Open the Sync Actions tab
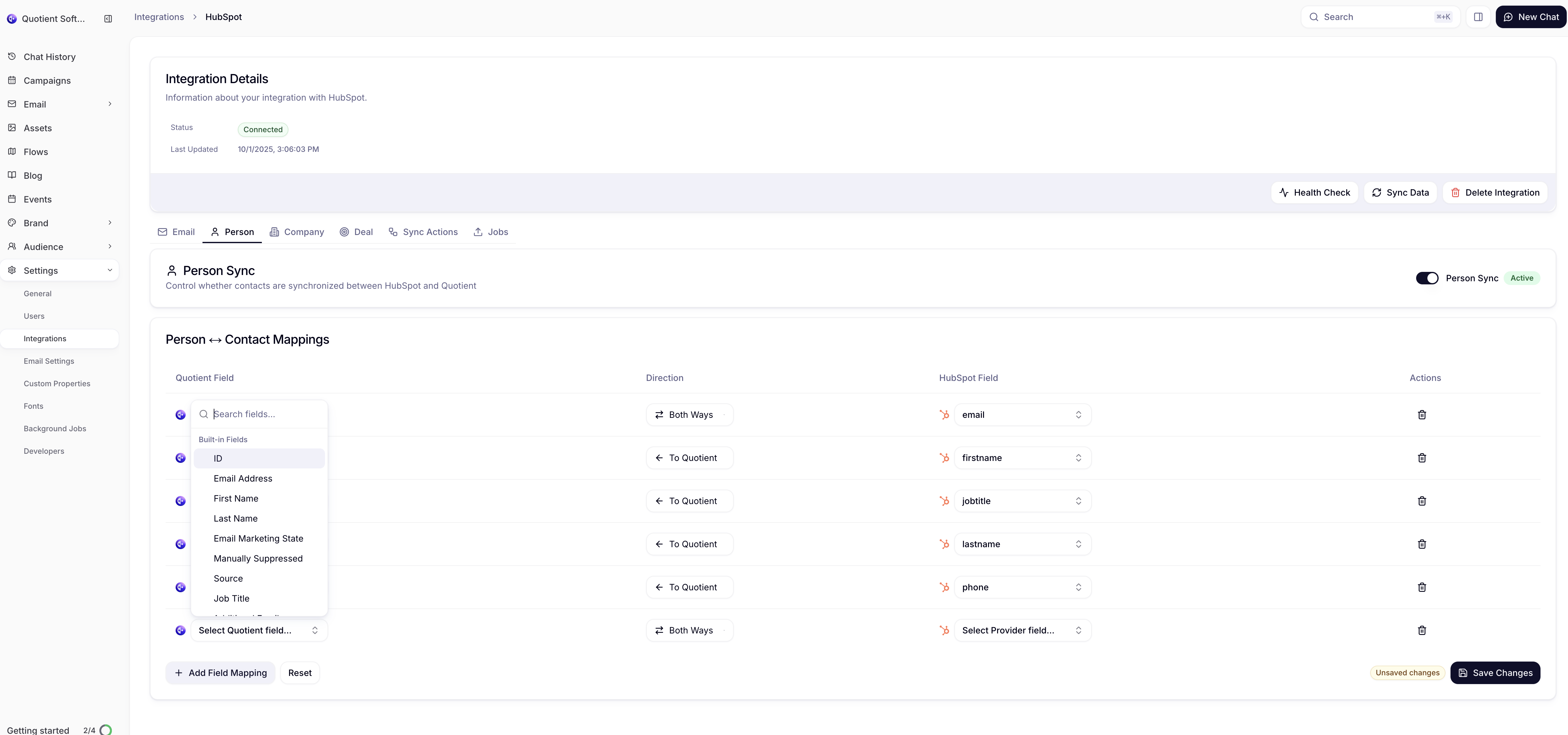The height and width of the screenshot is (735, 1568). click(423, 232)
